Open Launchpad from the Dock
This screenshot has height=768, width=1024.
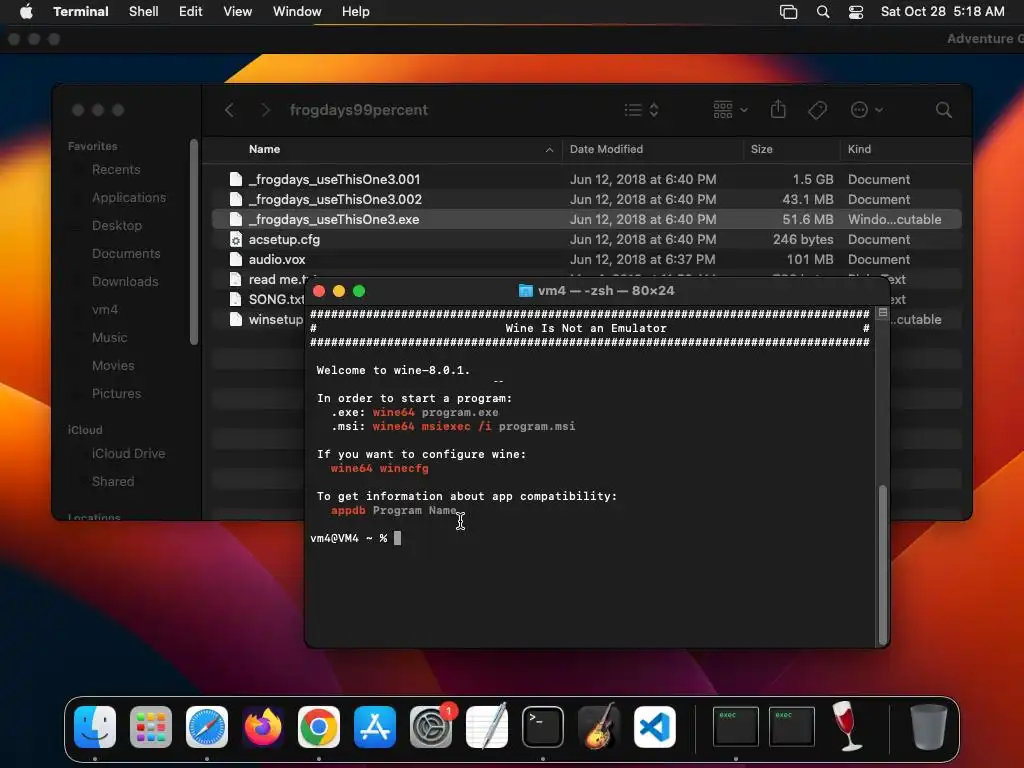[151, 727]
